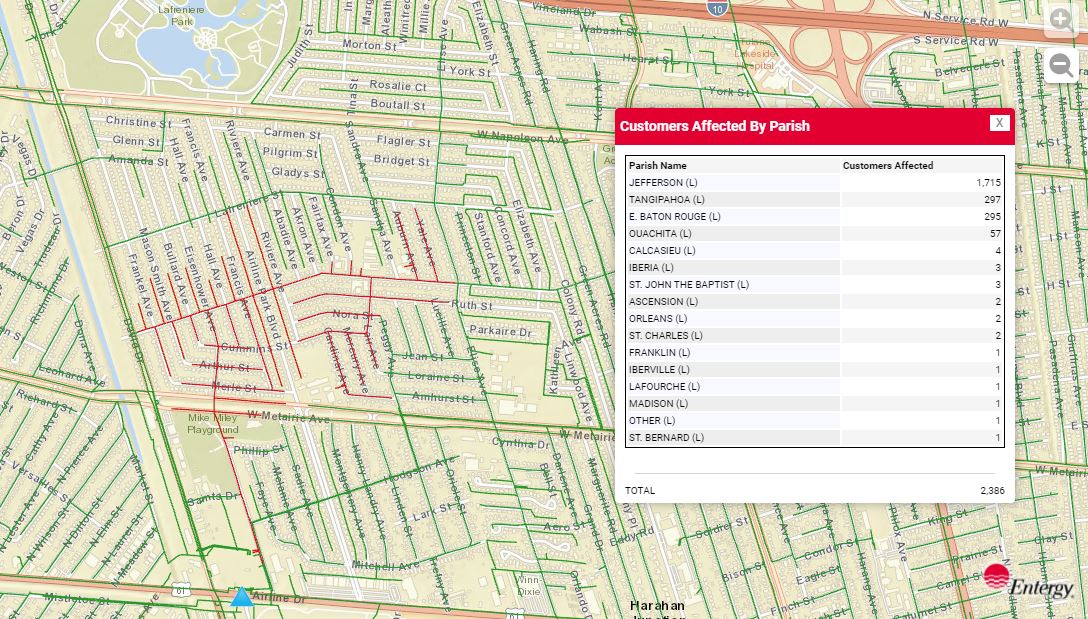Select the ST. JOHN THE BAPTIST (L) row
This screenshot has width=1088, height=619.
point(815,285)
